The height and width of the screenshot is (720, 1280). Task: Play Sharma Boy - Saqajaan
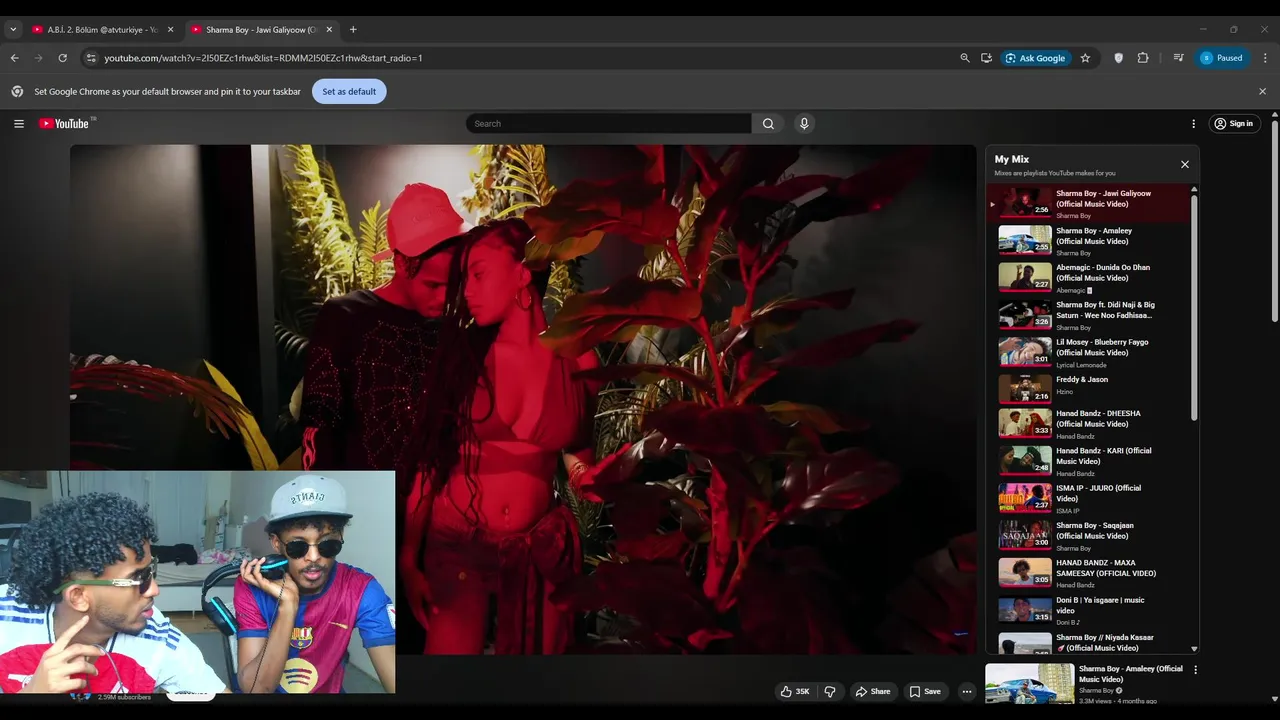[x=1089, y=536]
